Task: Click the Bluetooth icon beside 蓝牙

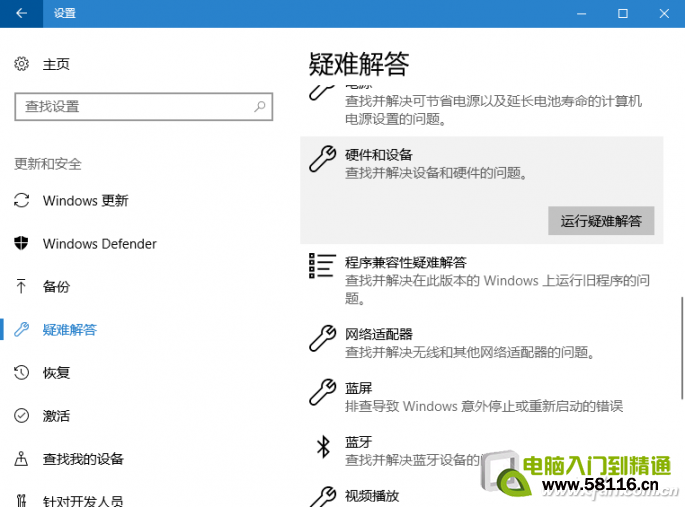Action: click(x=323, y=446)
